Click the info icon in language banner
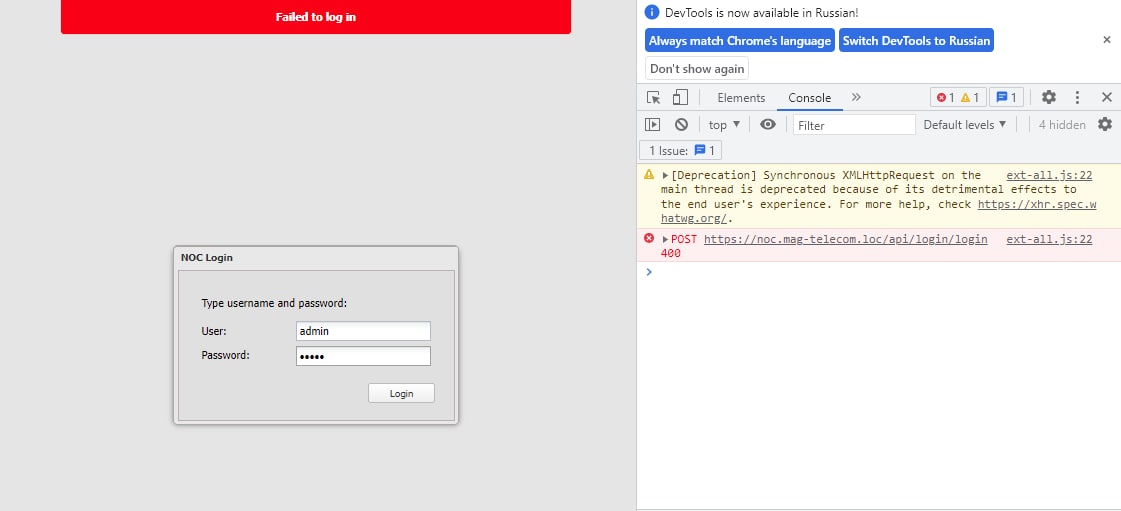Image resolution: width=1121 pixels, height=511 pixels. [651, 12]
